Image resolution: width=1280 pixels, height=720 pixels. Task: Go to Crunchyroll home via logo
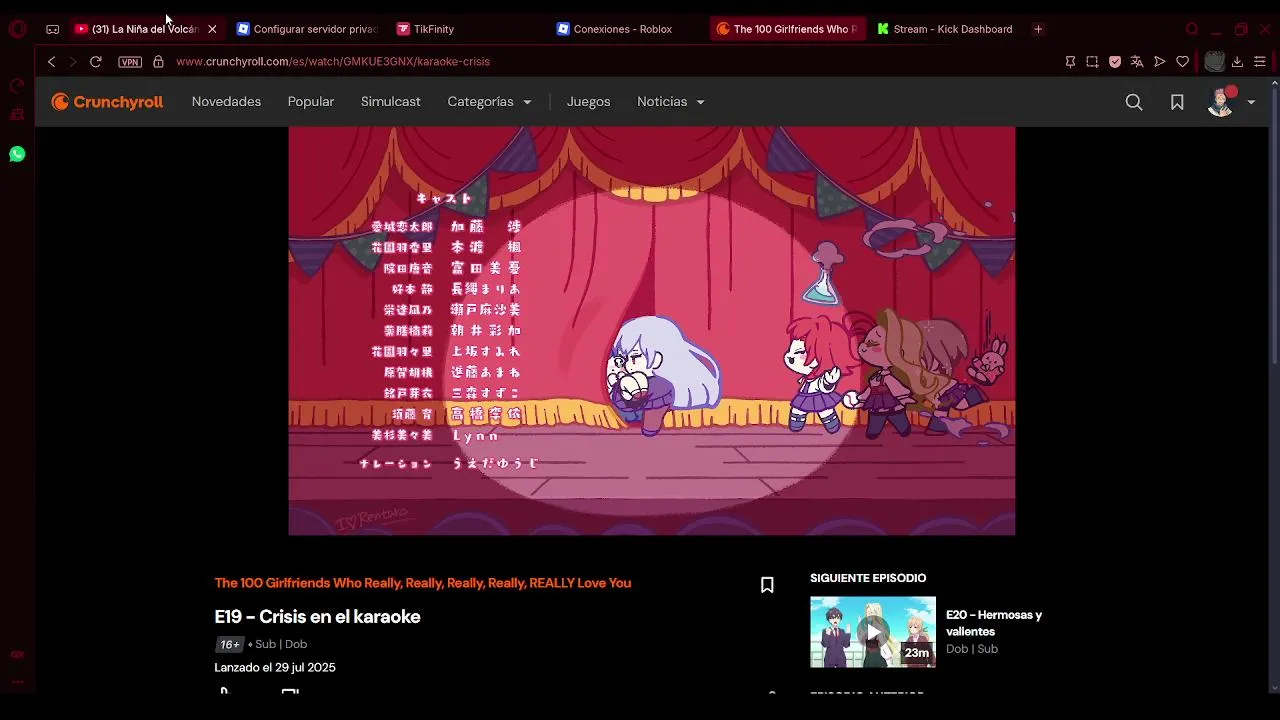pyautogui.click(x=107, y=102)
